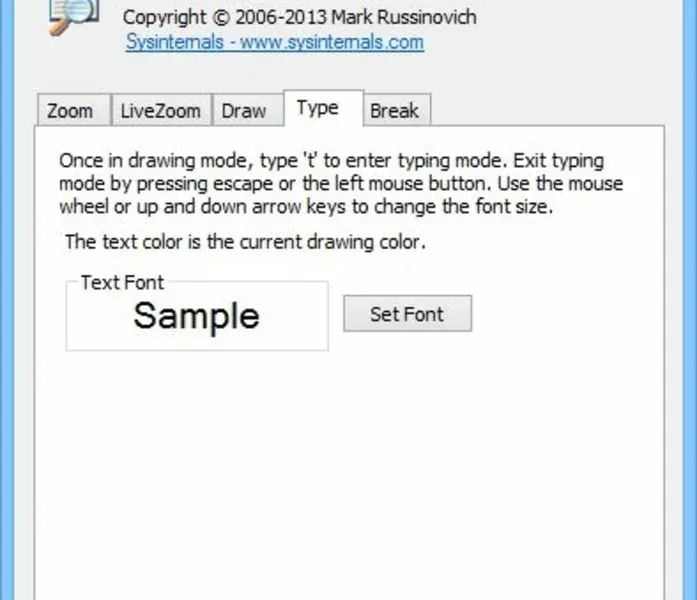This screenshot has height=600, width=697.
Task: Click the Sample font preview text
Action: (196, 316)
